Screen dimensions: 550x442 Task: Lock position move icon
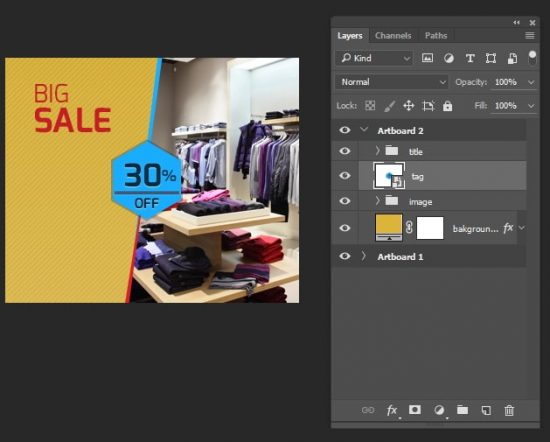pos(409,106)
